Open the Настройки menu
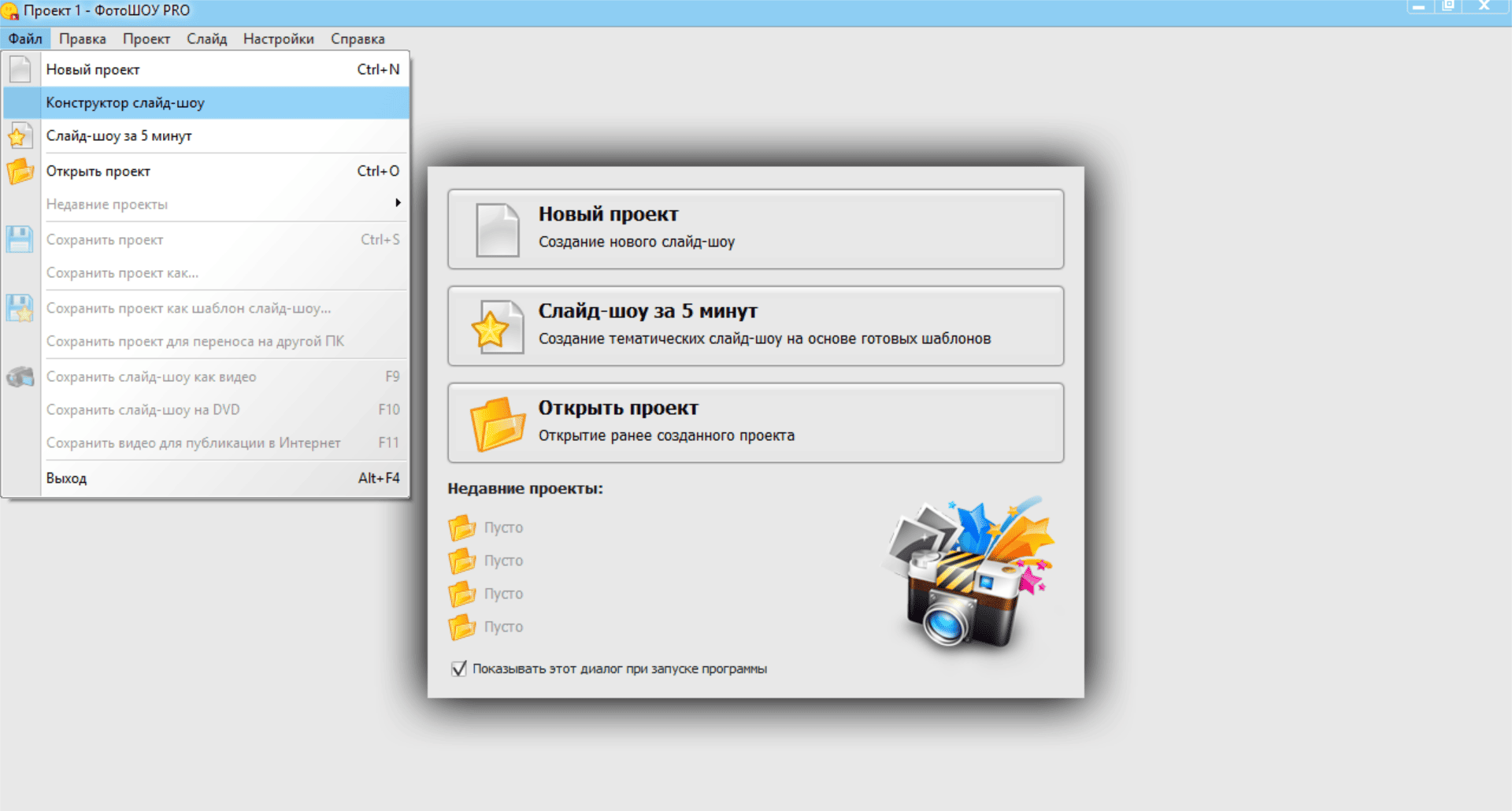Viewport: 1512px width, 811px height. click(279, 39)
